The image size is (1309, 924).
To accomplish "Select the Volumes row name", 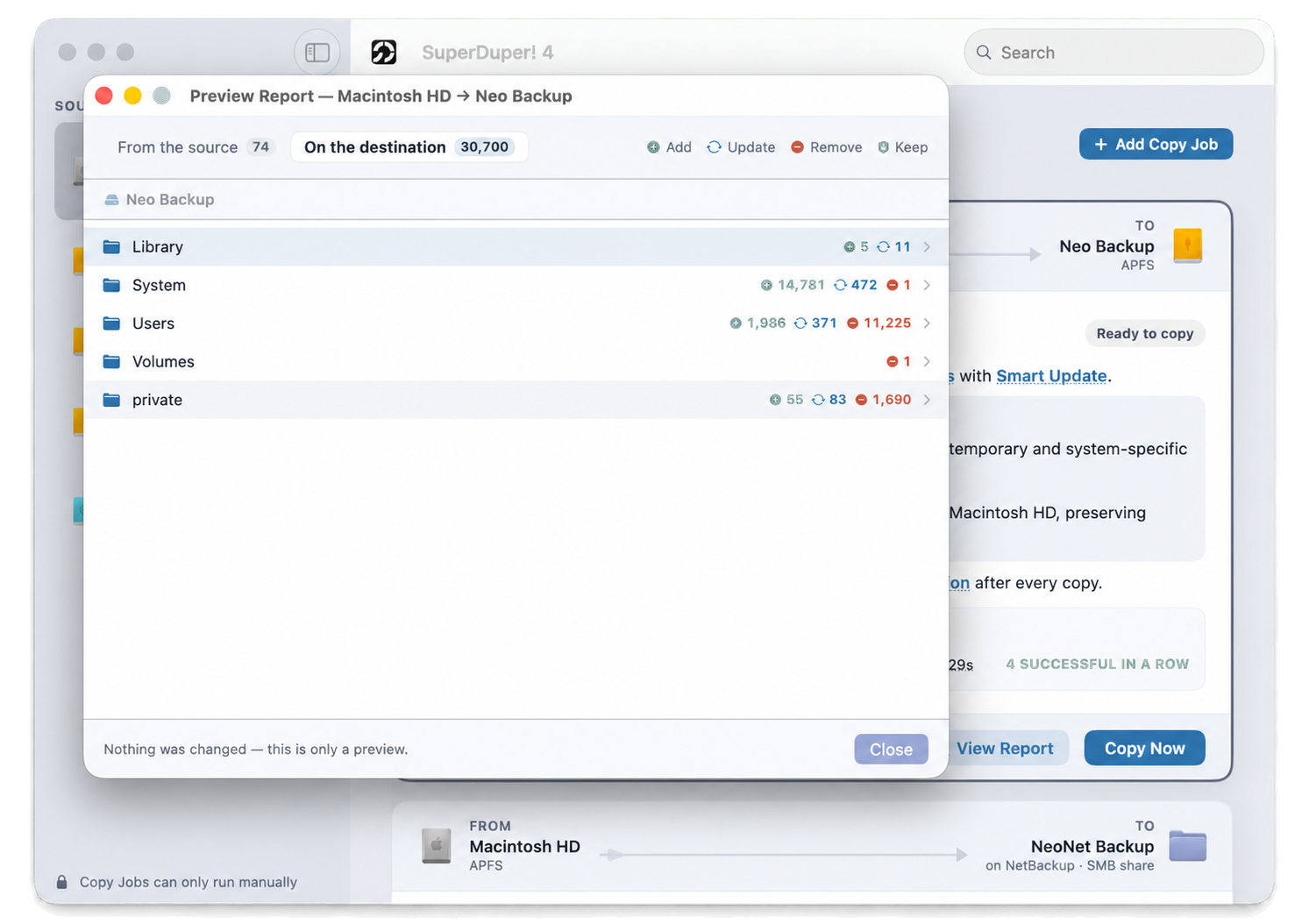I will pos(163,361).
